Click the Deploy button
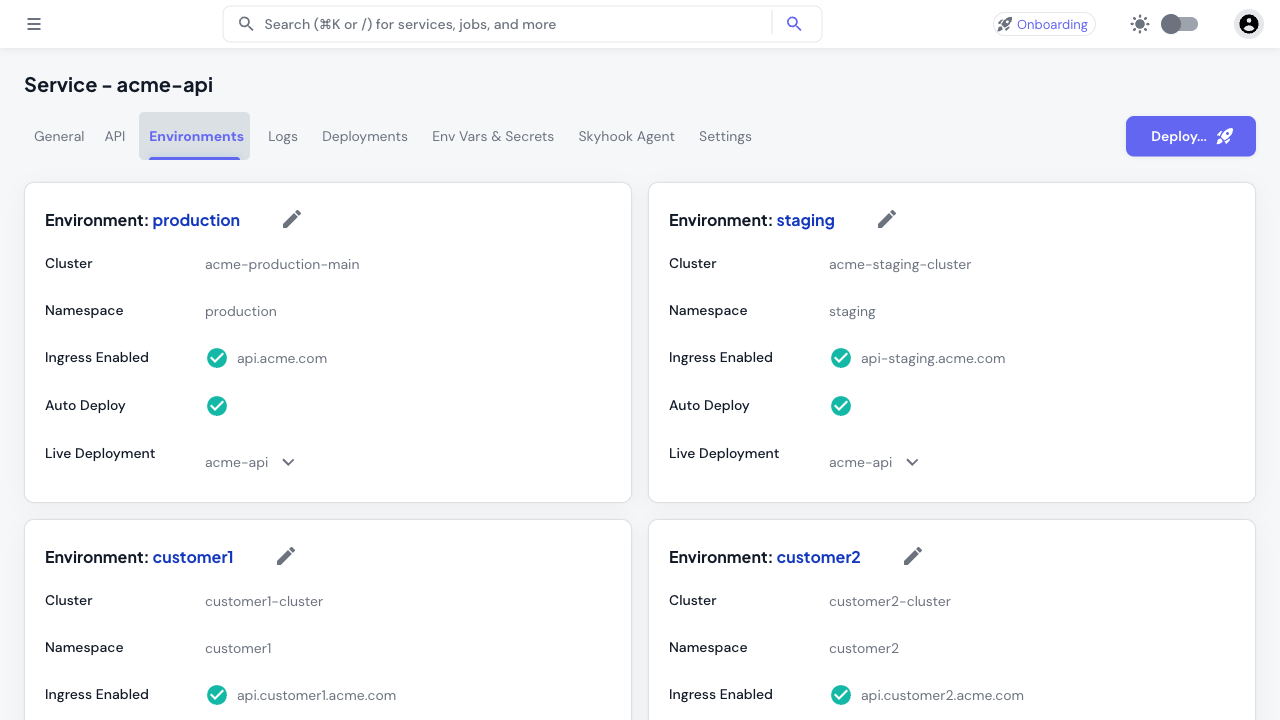 (1190, 136)
